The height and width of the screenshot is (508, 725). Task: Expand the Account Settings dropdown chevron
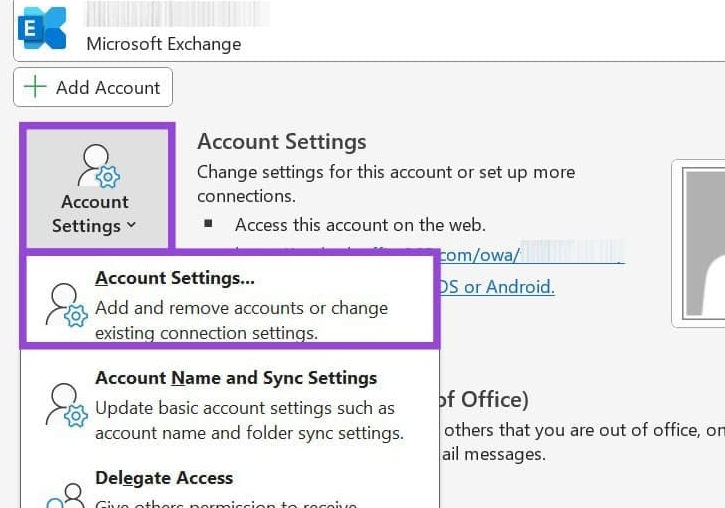tap(131, 226)
